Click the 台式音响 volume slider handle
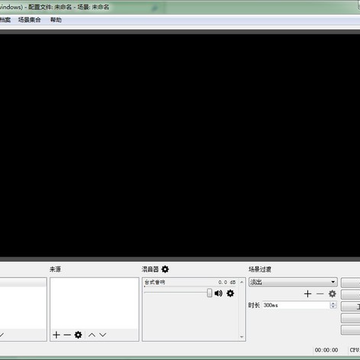360x360 pixels. click(209, 293)
